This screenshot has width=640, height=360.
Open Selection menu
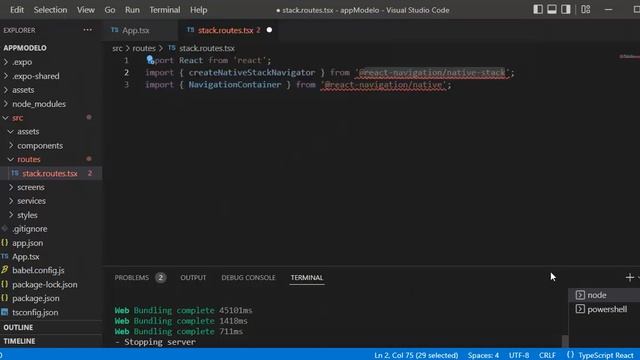pyautogui.click(x=50, y=10)
